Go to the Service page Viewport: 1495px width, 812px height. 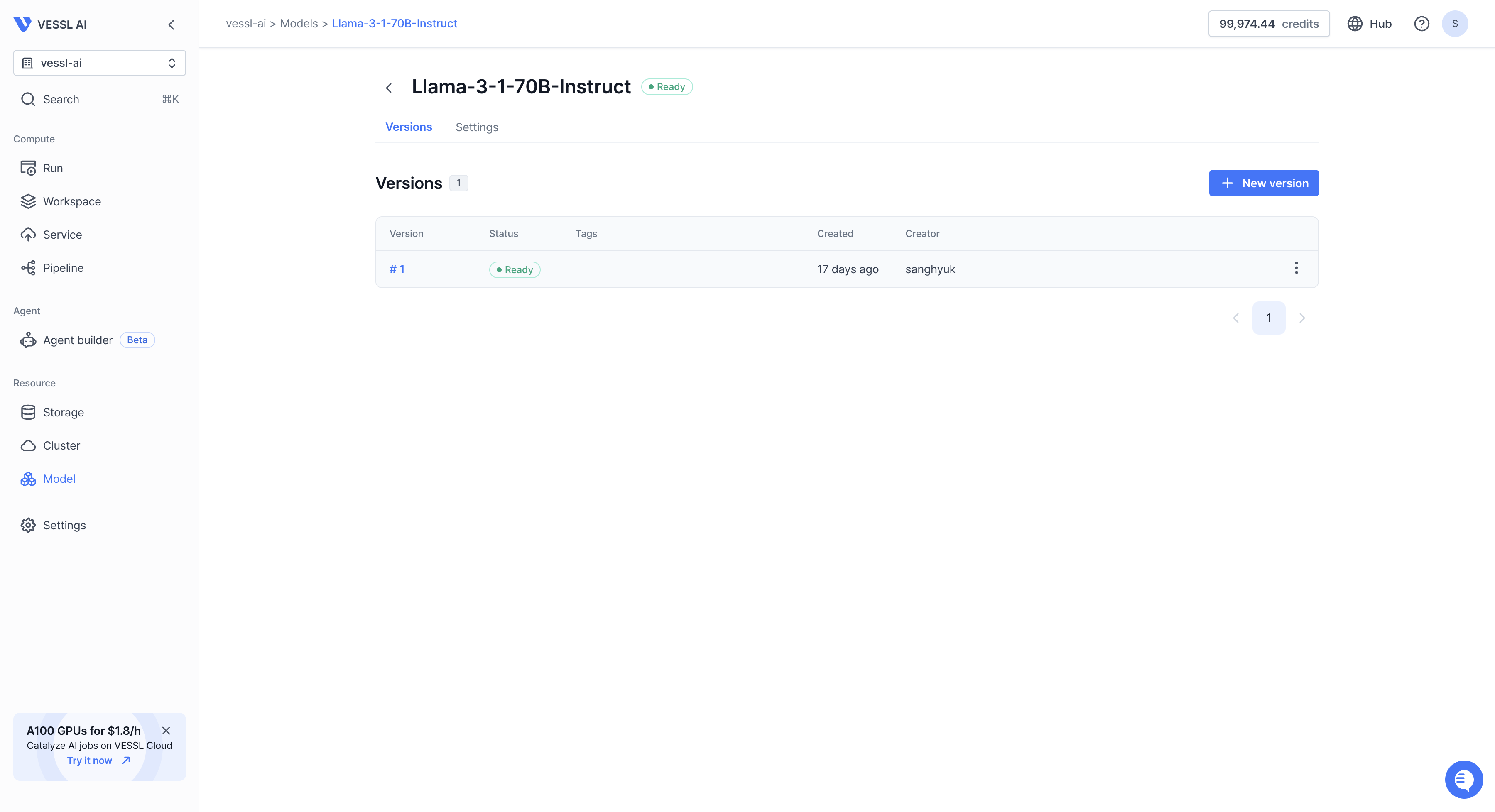pyautogui.click(x=62, y=234)
